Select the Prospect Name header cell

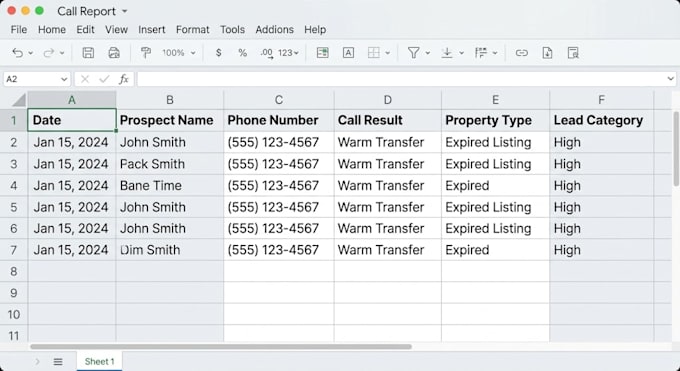(170, 120)
